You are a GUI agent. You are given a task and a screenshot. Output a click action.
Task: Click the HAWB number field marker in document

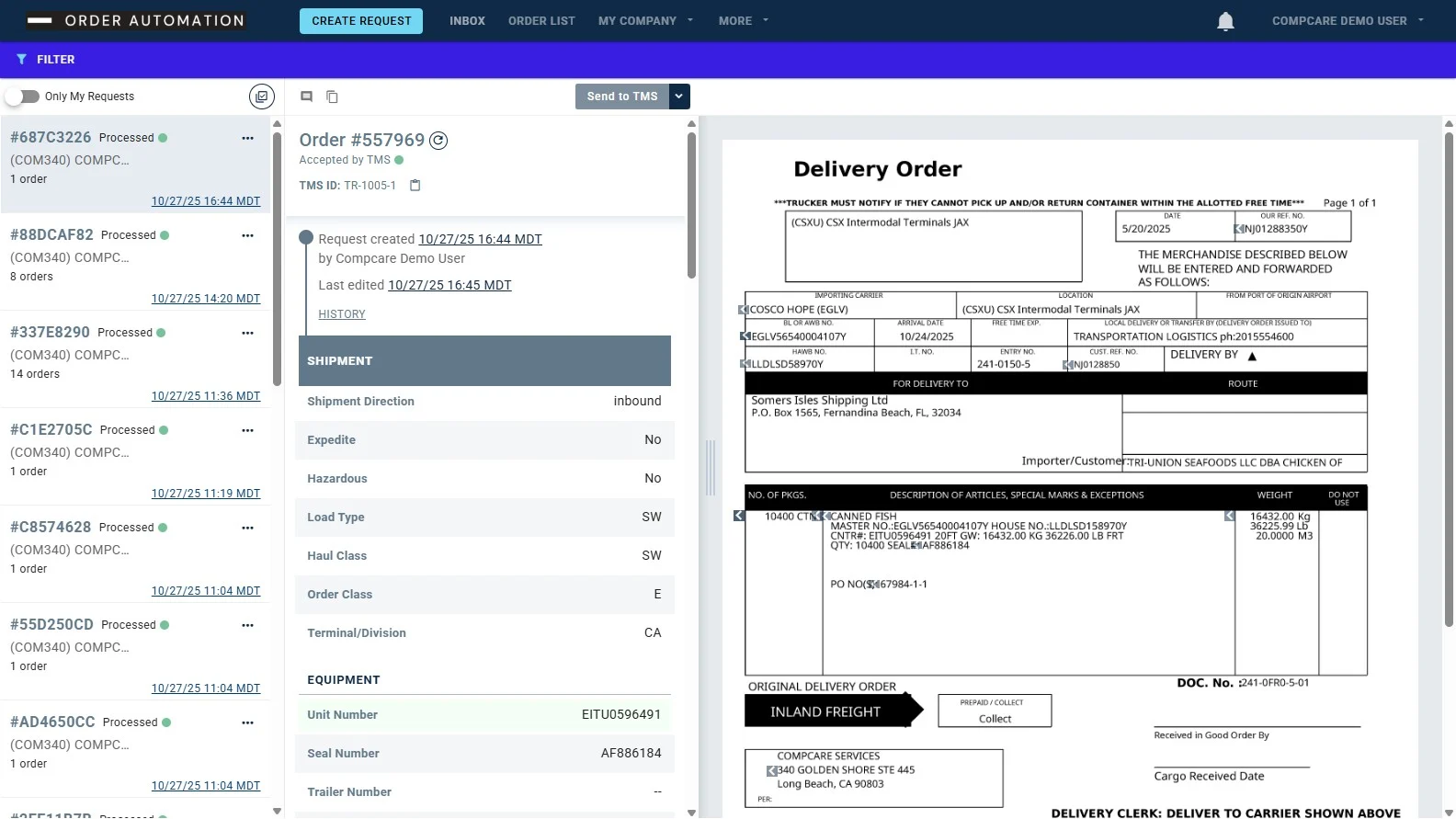pos(745,364)
